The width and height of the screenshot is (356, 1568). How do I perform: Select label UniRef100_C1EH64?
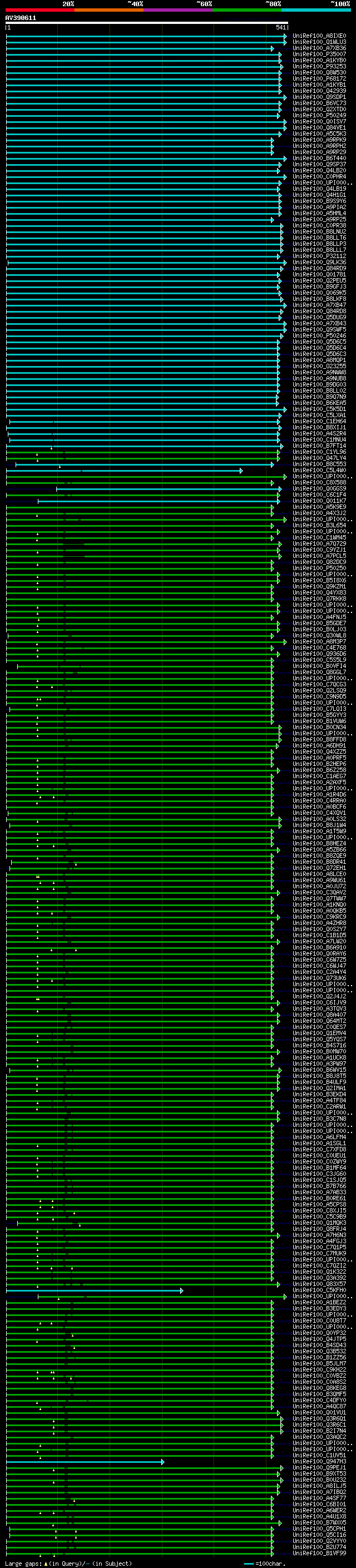click(319, 421)
